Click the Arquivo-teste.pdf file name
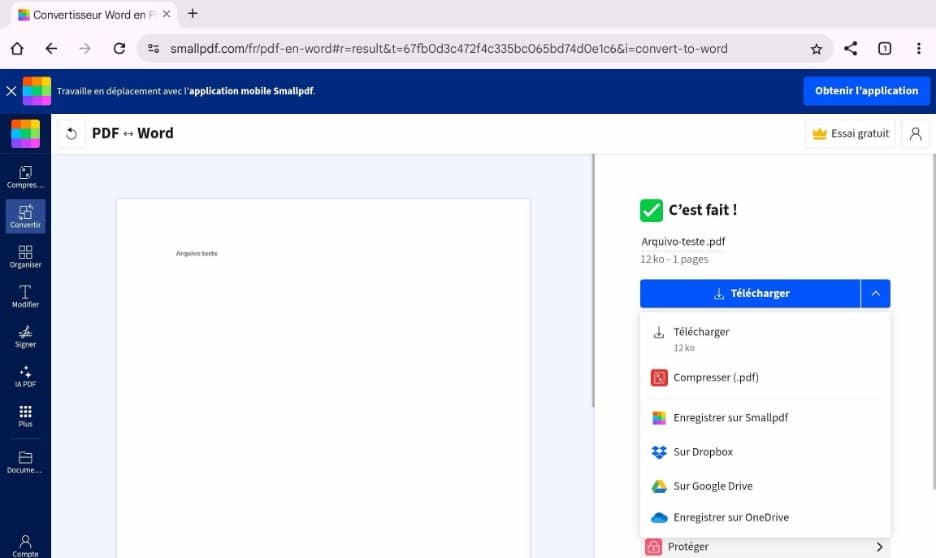936x558 pixels. click(x=683, y=242)
